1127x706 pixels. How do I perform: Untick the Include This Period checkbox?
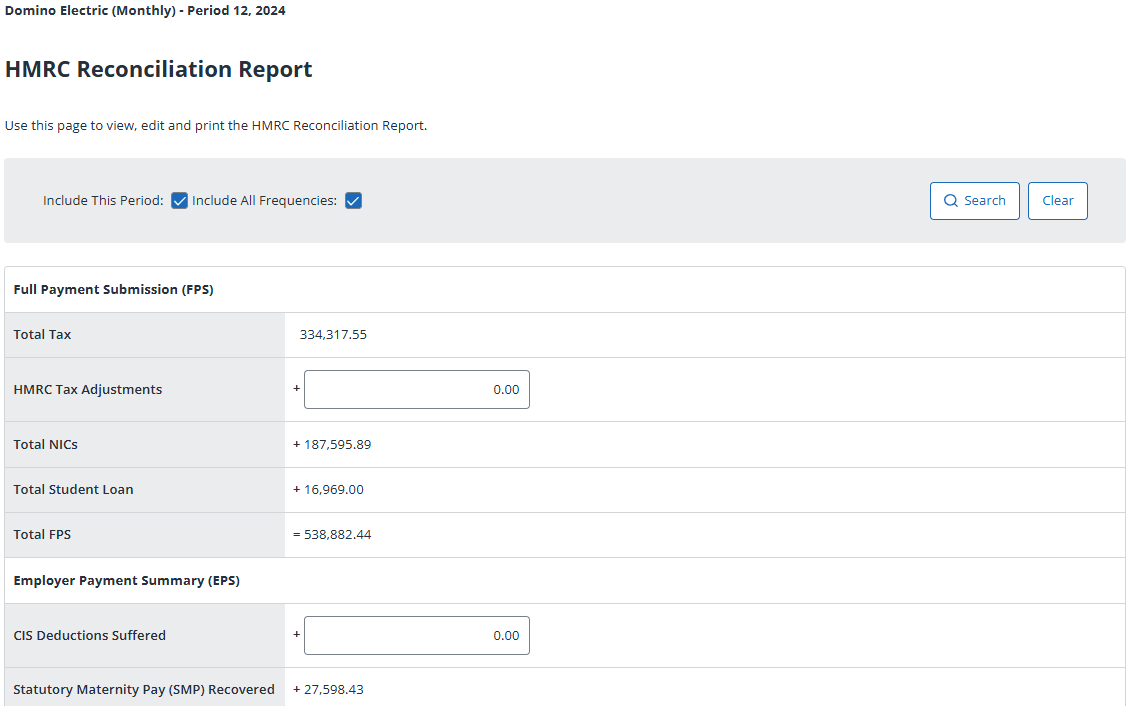pos(180,201)
